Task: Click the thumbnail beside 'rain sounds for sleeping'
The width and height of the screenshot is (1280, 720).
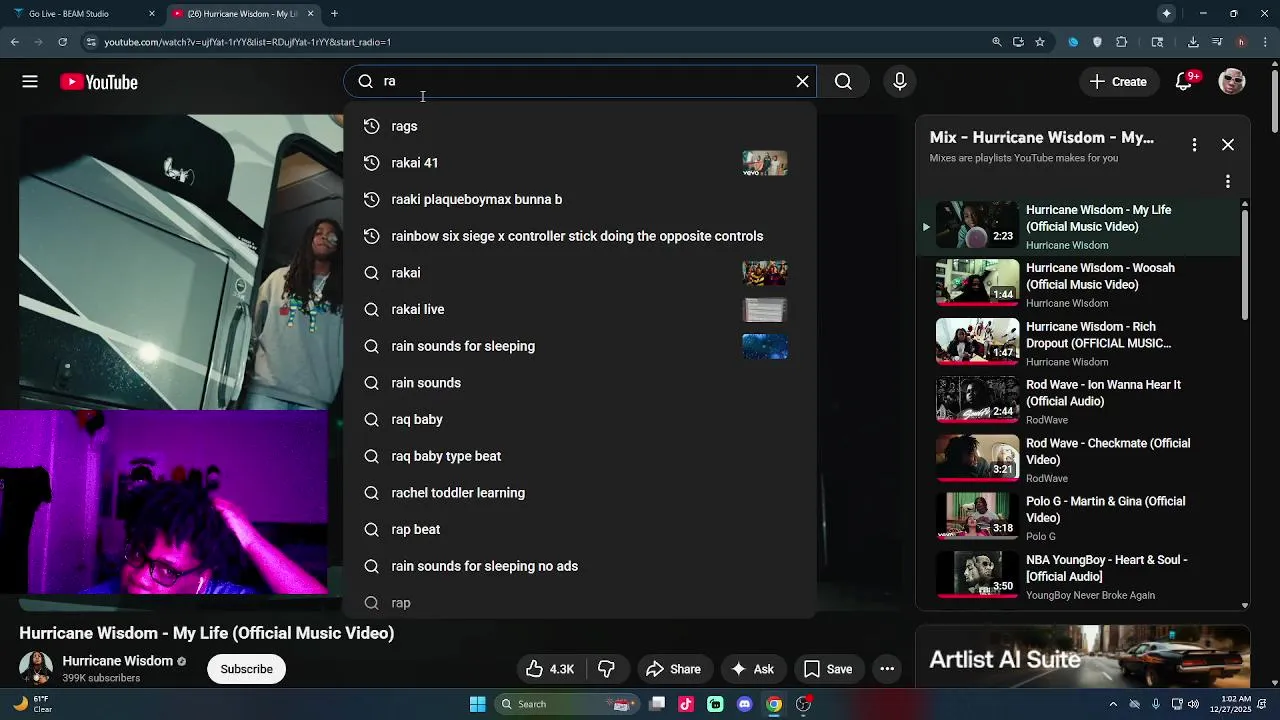Action: click(765, 346)
